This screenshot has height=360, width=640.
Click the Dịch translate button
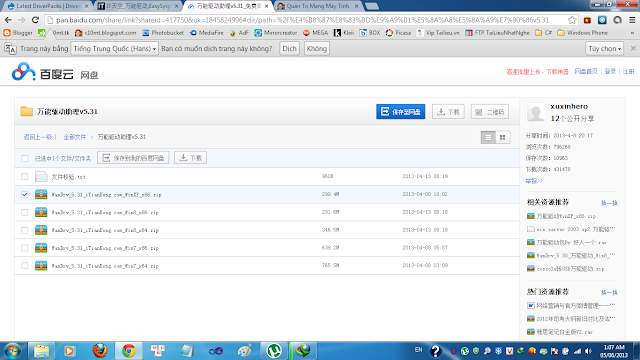point(289,49)
